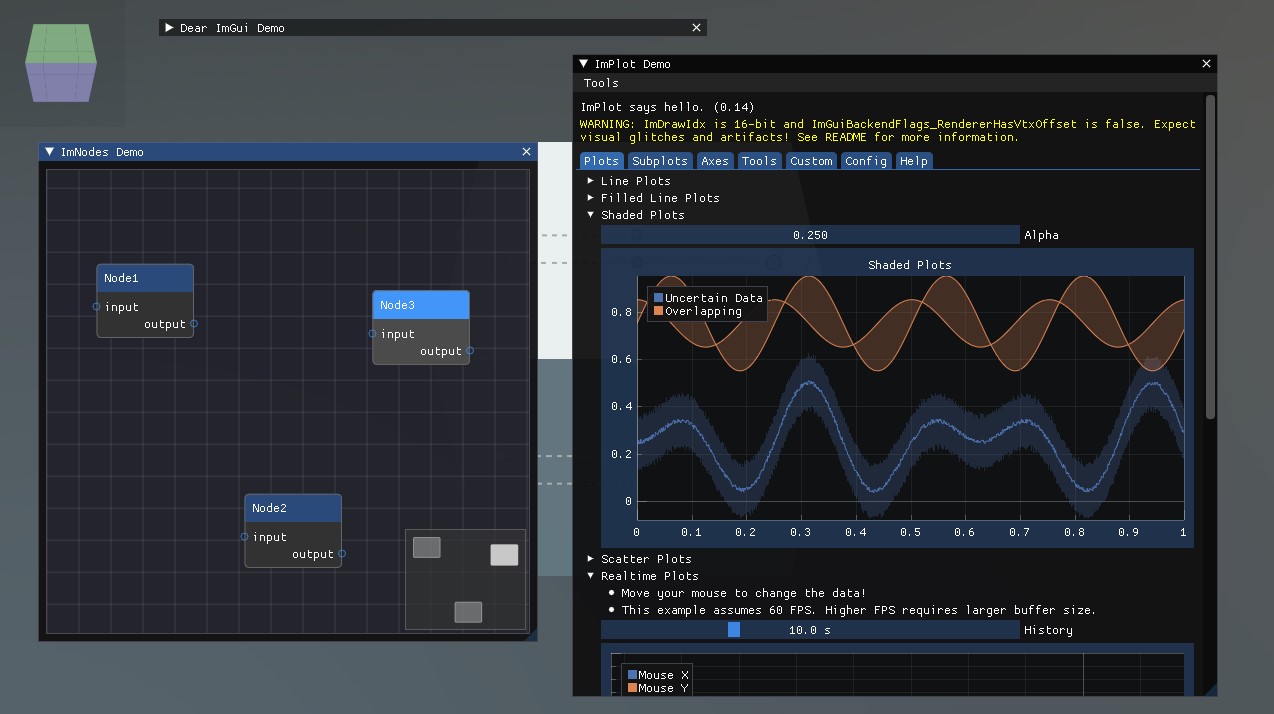Click Node3 input pin
The image size is (1274, 714).
[x=373, y=334]
